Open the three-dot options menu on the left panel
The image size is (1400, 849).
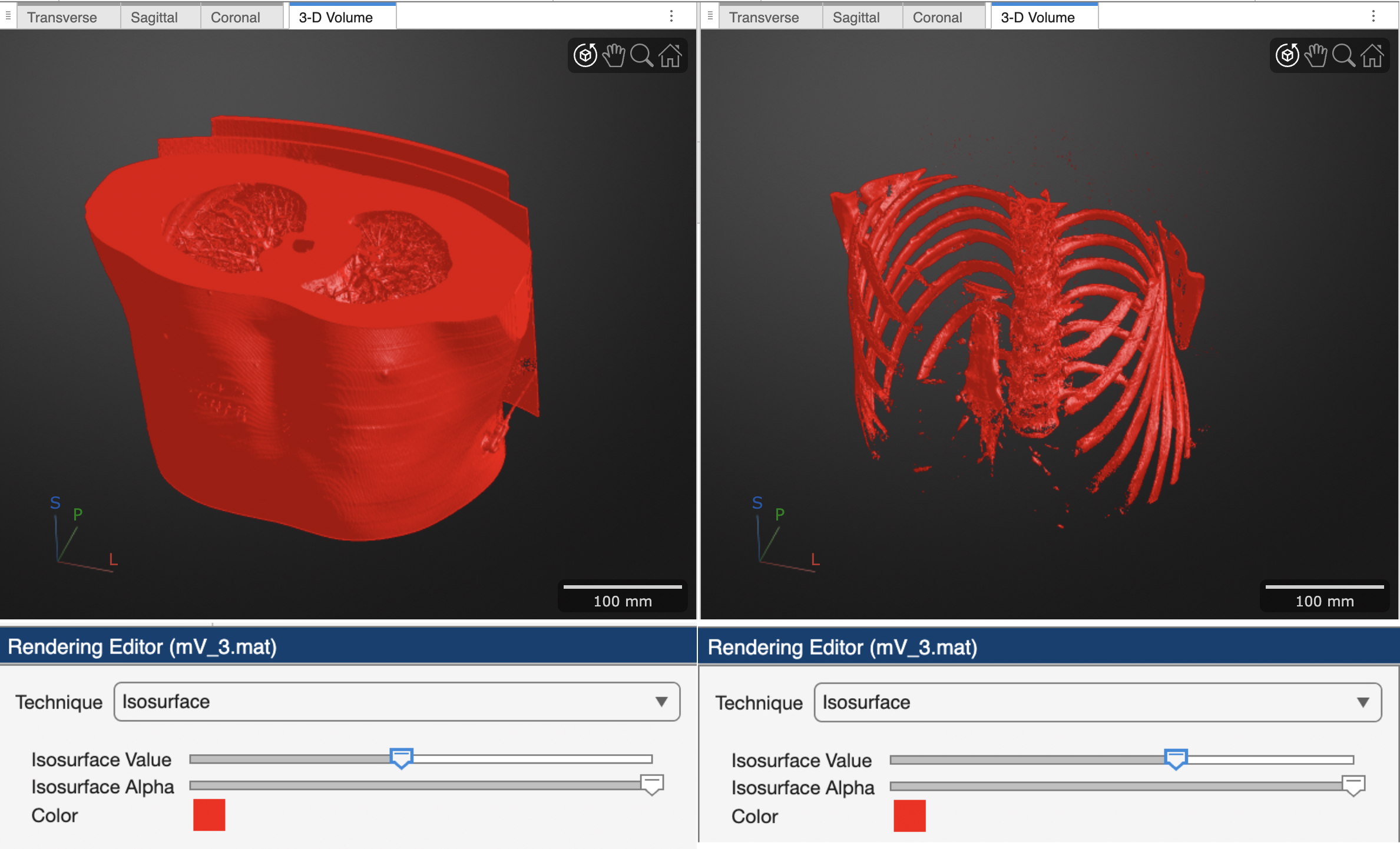click(x=671, y=16)
